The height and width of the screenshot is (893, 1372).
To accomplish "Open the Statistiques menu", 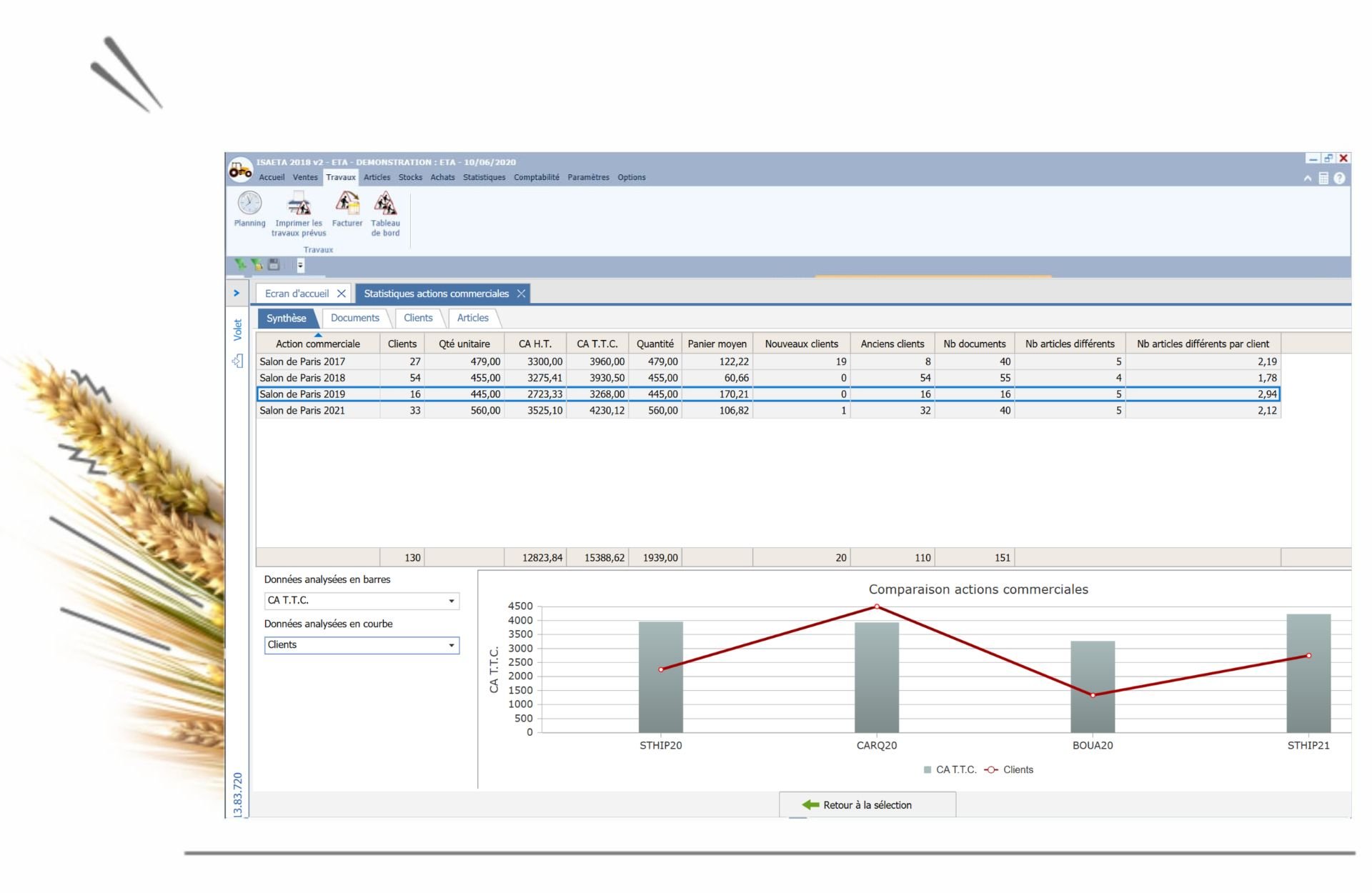I will pyautogui.click(x=484, y=178).
